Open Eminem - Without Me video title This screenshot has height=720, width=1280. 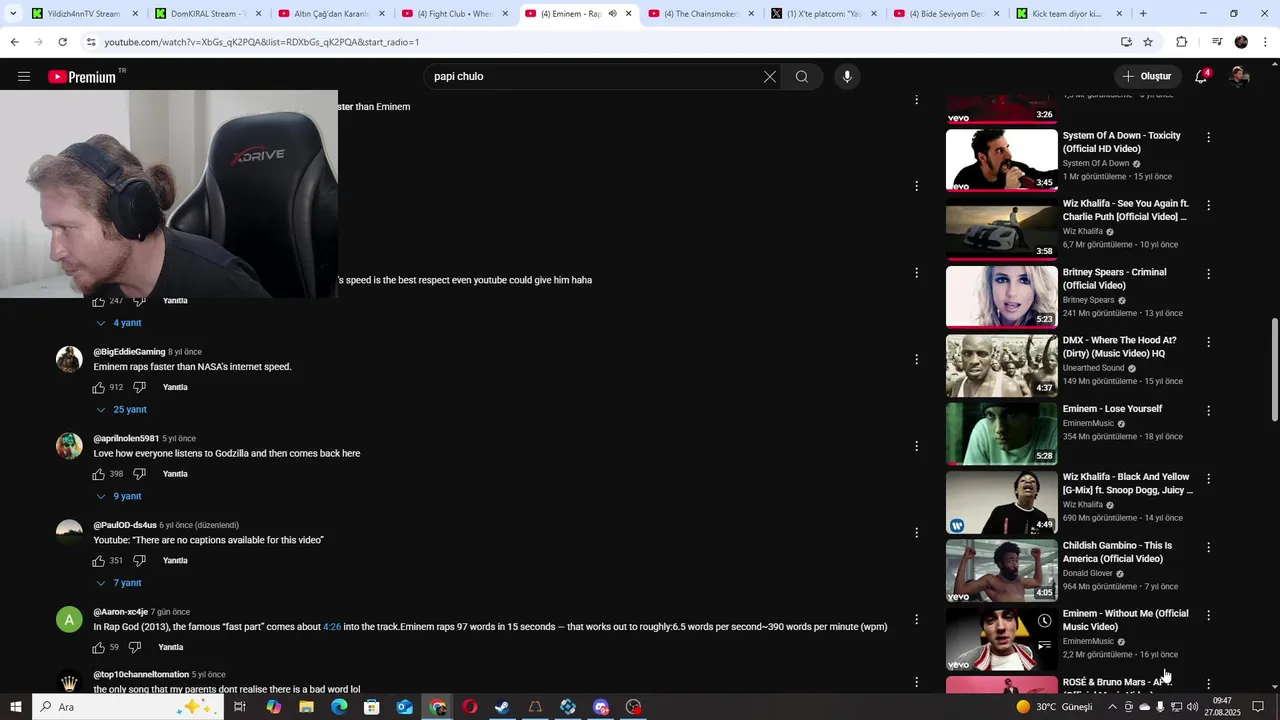tap(1125, 620)
